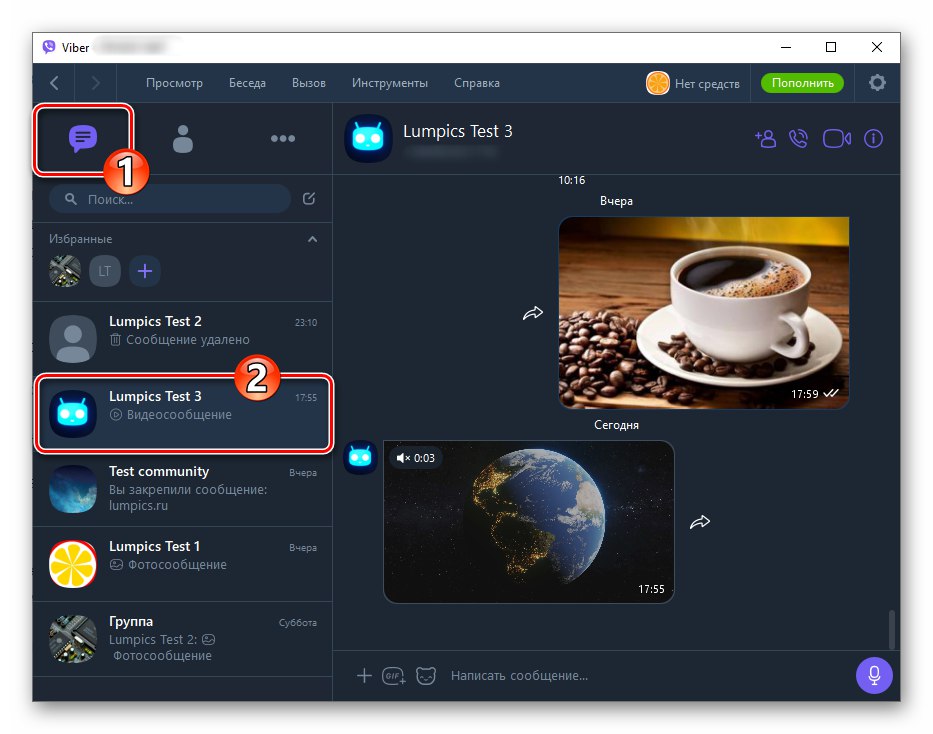
Task: Switch to the Contacts tab icon
Action: 183,139
